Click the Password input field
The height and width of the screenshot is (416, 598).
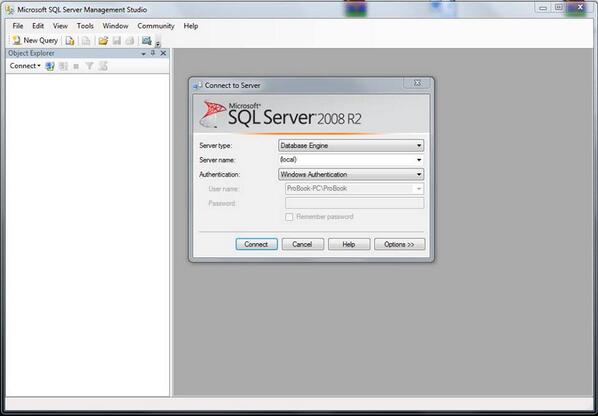(354, 203)
